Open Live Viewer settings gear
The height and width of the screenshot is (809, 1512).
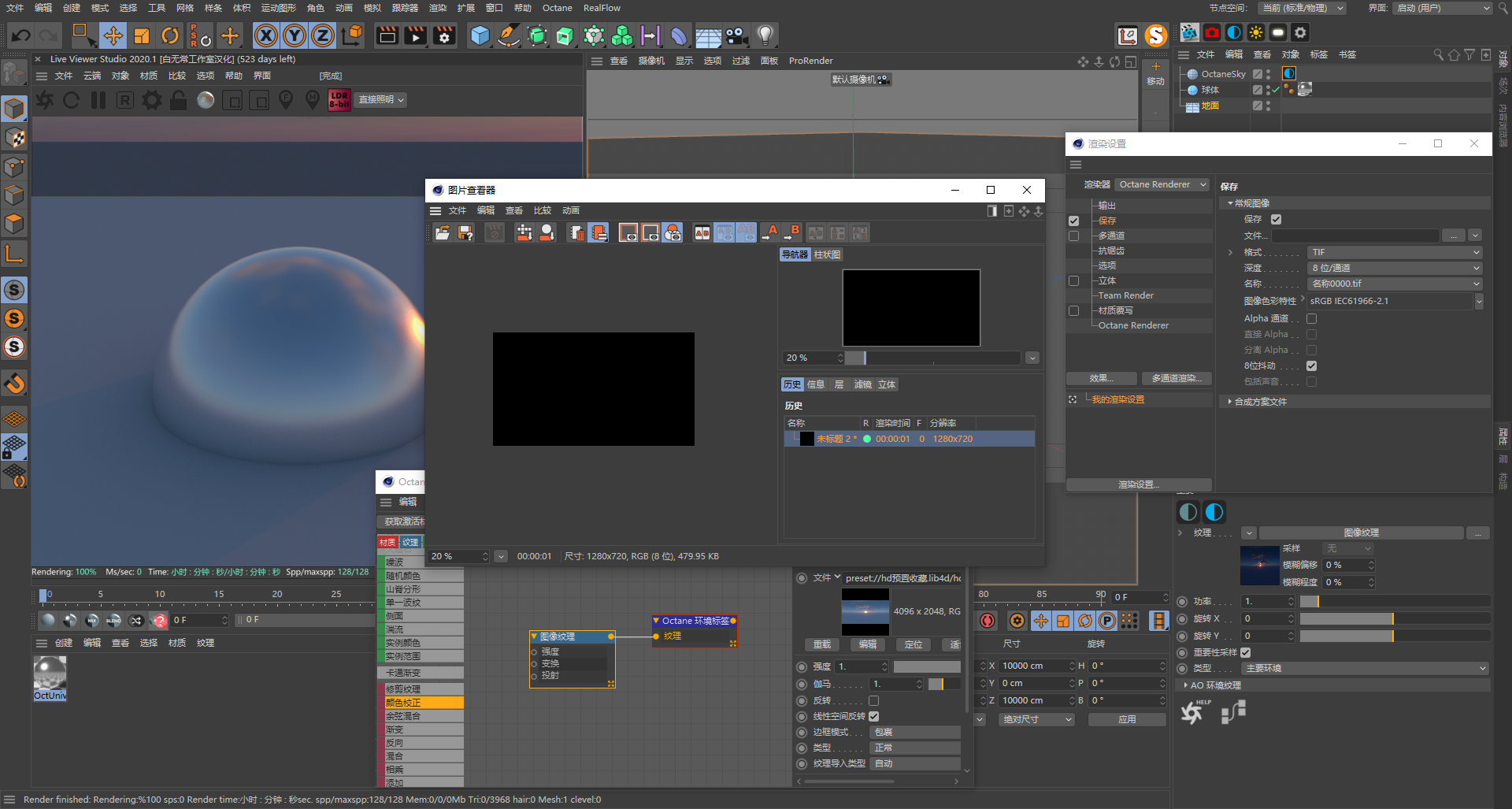pyautogui.click(x=152, y=100)
